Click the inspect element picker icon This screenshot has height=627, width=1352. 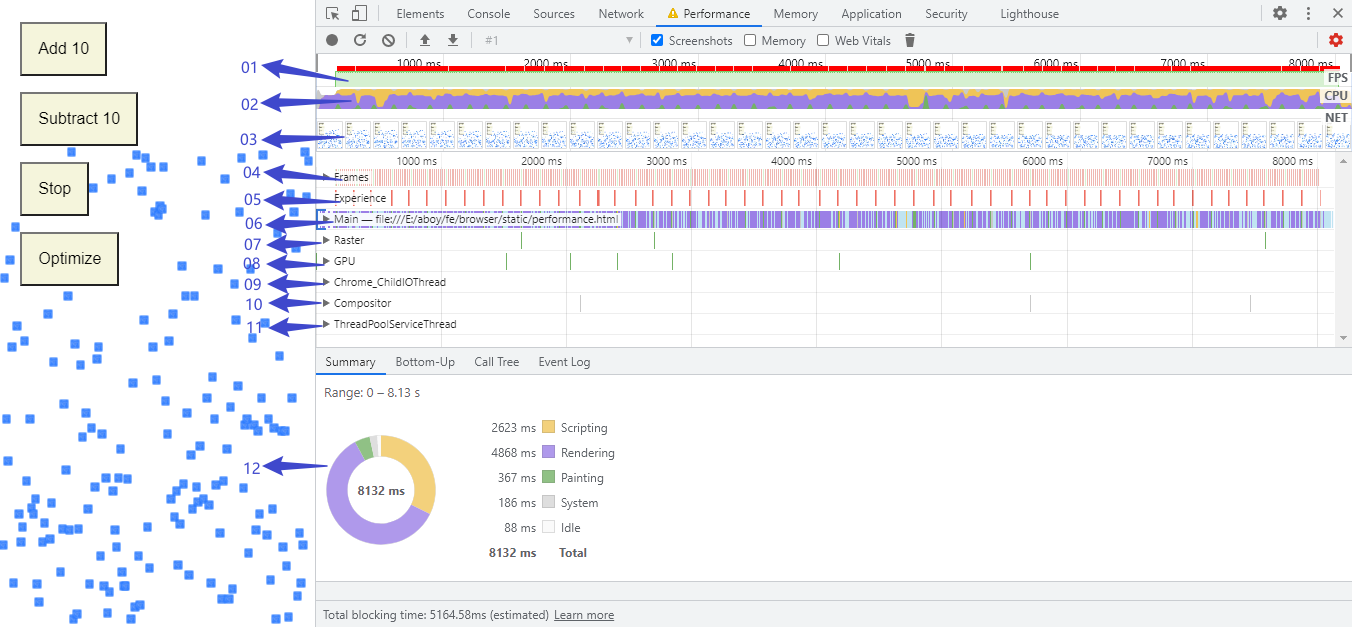pyautogui.click(x=333, y=14)
